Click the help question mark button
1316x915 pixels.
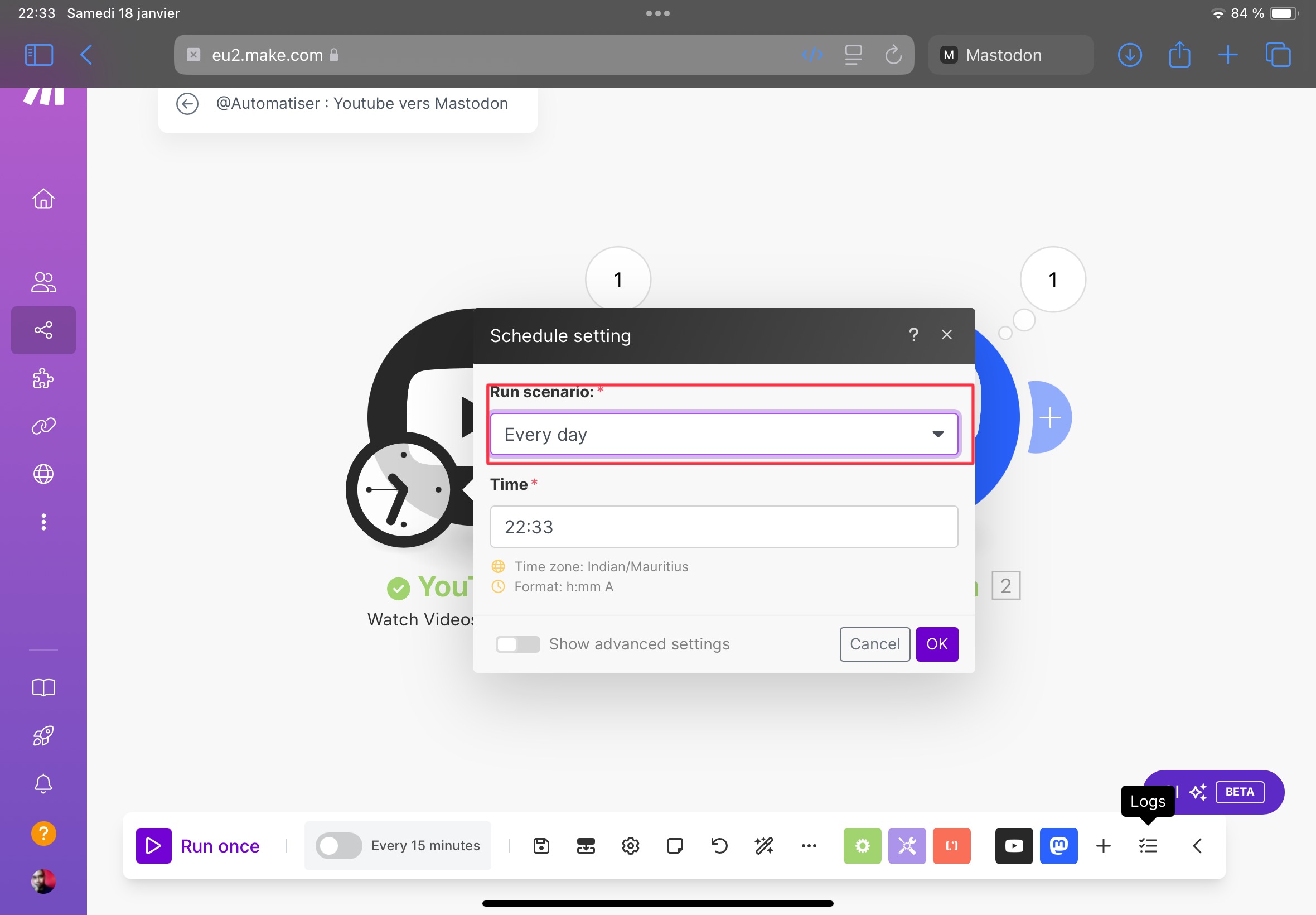click(x=913, y=334)
